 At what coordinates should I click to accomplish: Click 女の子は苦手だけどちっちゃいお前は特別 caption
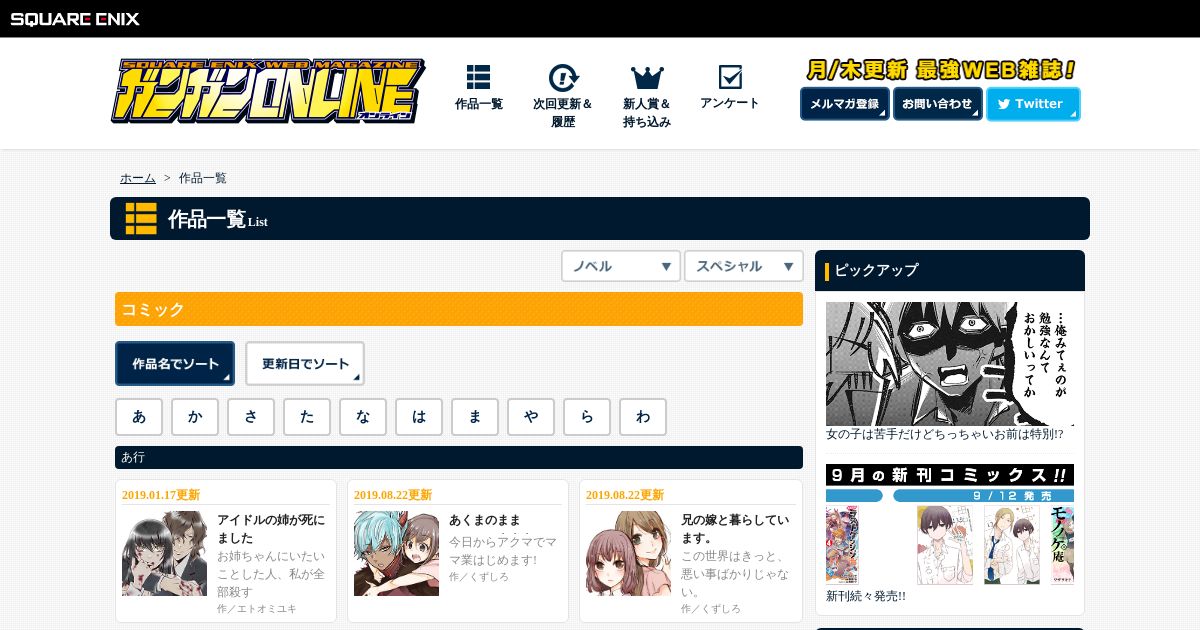pyautogui.click(x=945, y=435)
